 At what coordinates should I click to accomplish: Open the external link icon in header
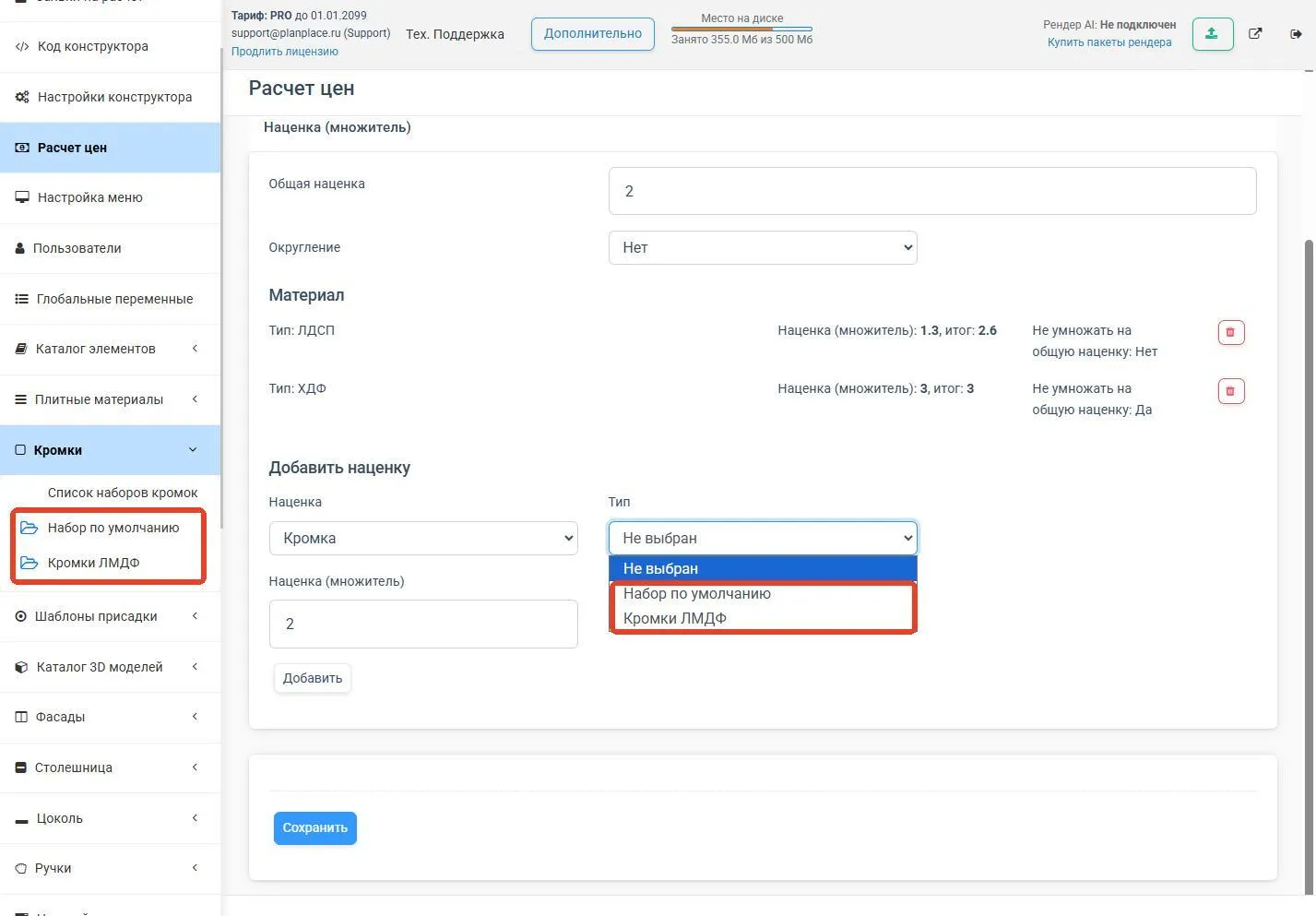1255,34
